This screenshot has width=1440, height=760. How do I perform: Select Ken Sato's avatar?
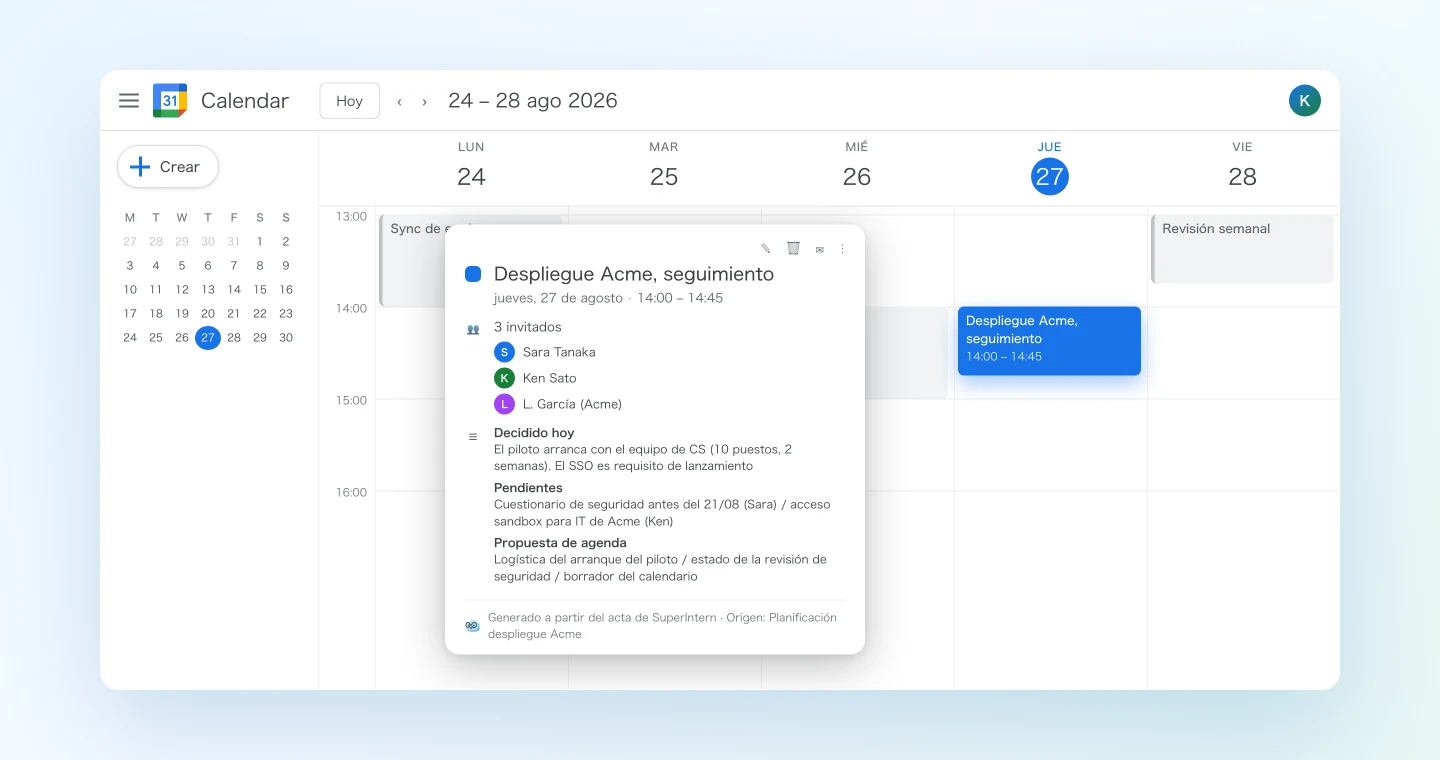pyautogui.click(x=504, y=378)
